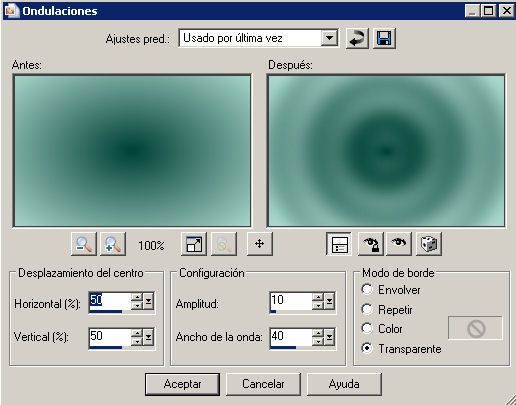The width and height of the screenshot is (516, 405).
Task: Zoom in the preview with plus magnifier
Action: pos(113,244)
